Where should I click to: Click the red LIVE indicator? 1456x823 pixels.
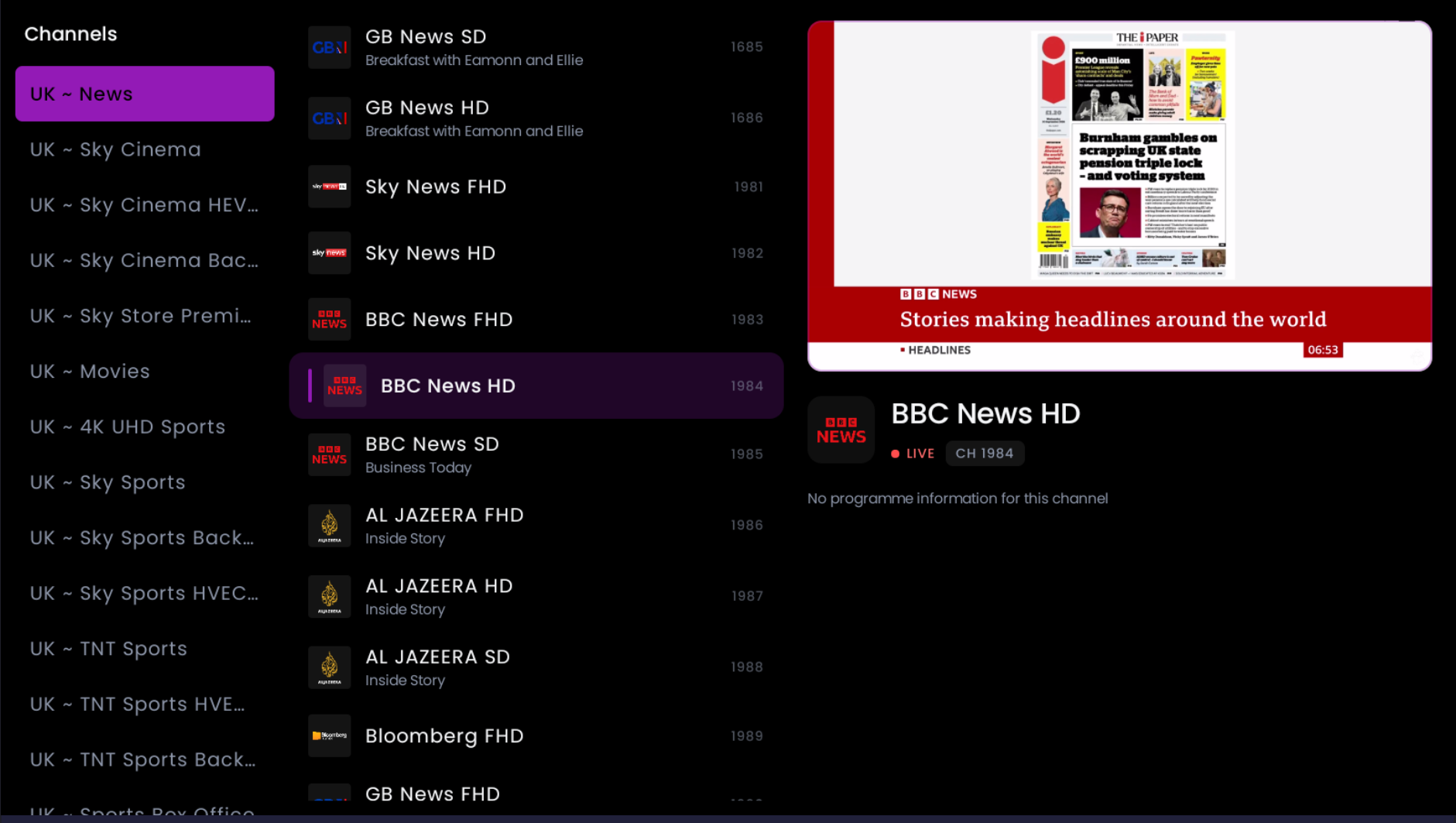(x=913, y=454)
